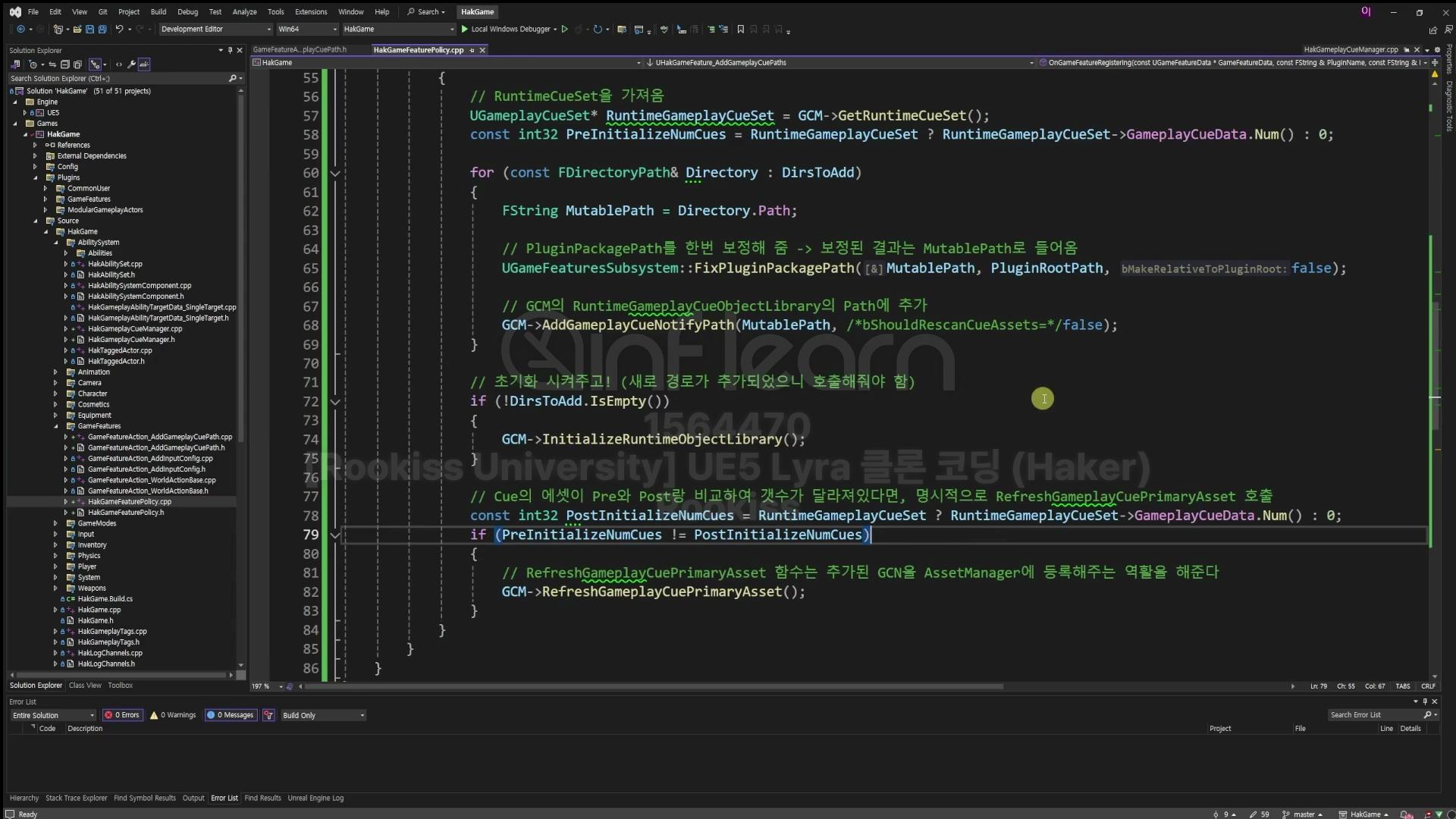The image size is (1456, 819).
Task: Toggle the 0 Warnings filter button
Action: click(174, 715)
